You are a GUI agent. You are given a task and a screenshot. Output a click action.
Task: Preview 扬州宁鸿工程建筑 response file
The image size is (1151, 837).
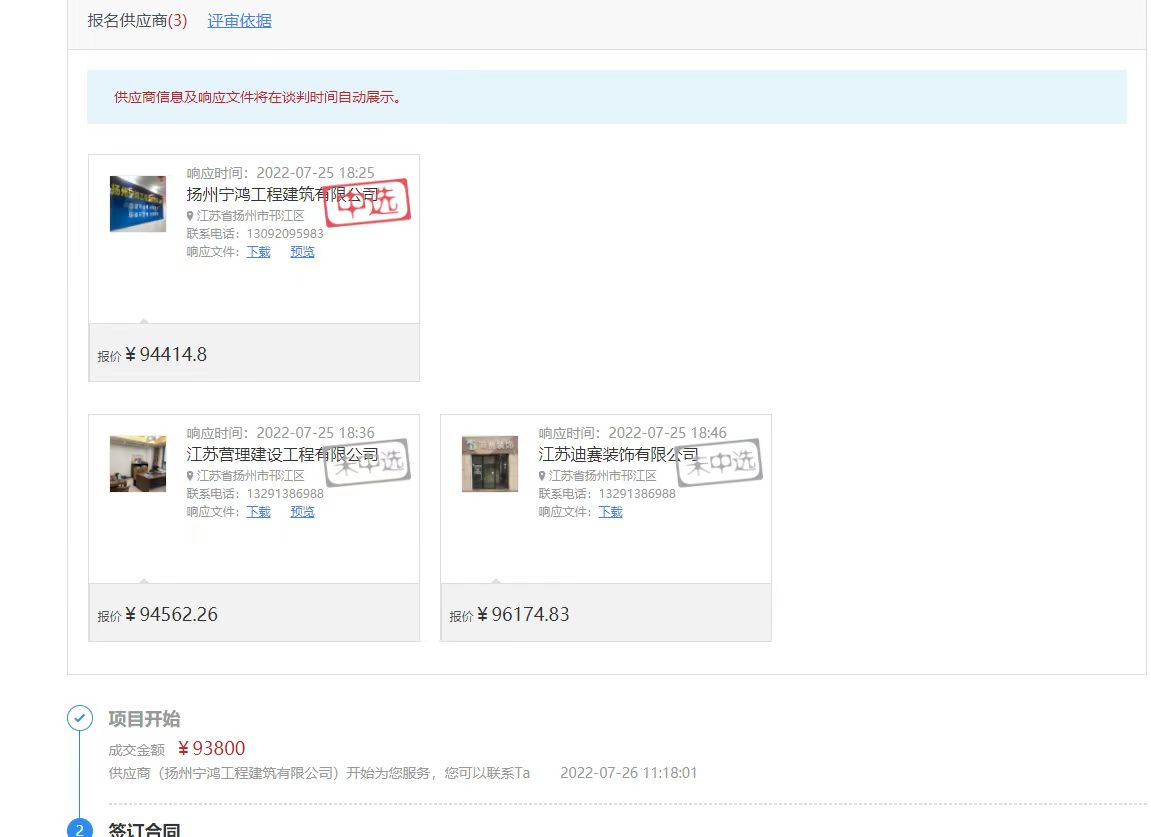(302, 252)
